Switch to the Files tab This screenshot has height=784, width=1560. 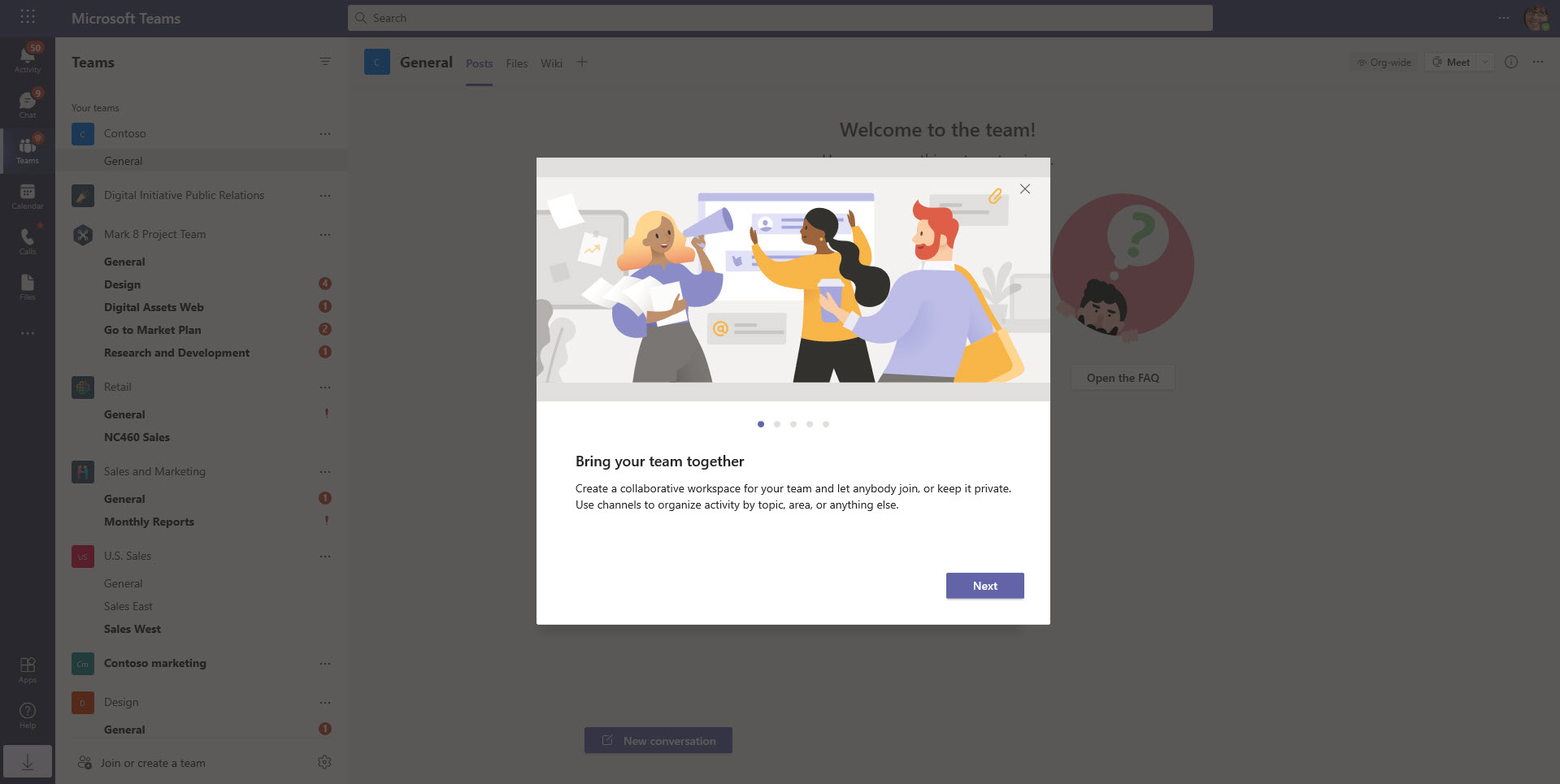(x=516, y=63)
